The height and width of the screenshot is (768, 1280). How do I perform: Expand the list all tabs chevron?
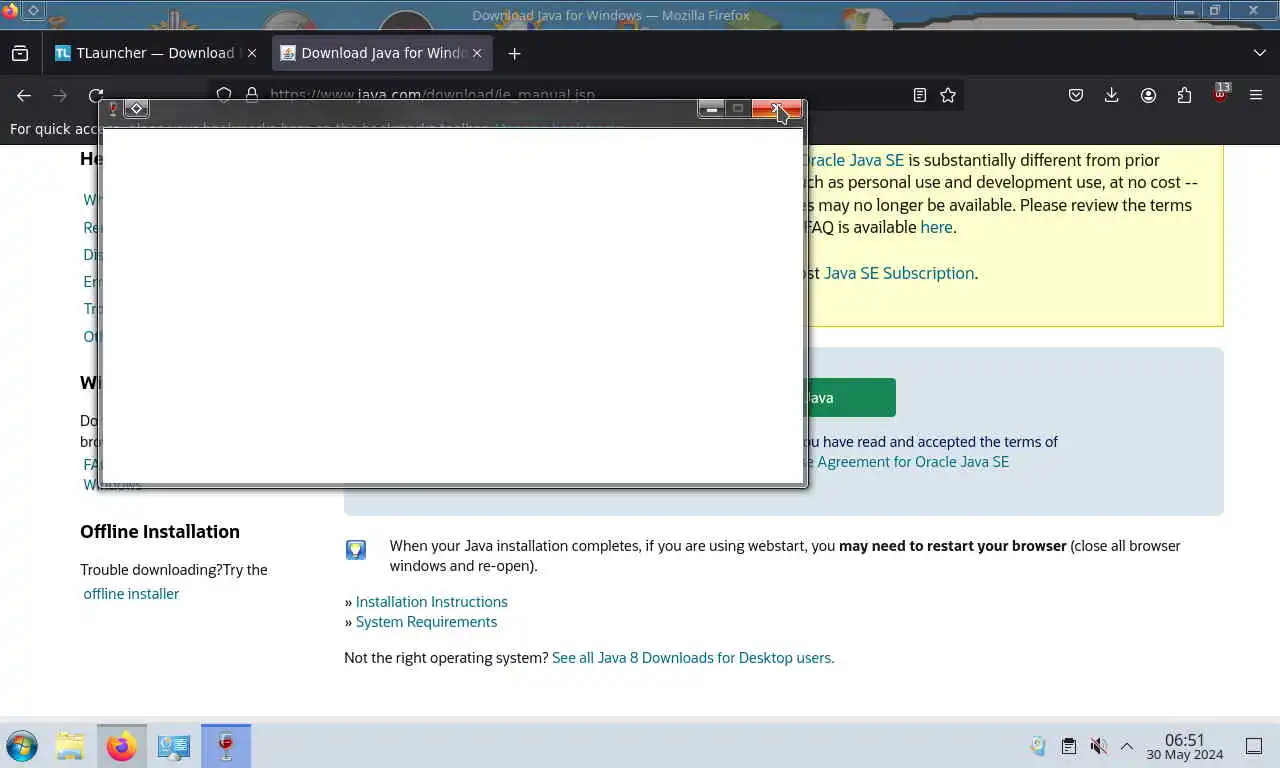tap(1259, 53)
